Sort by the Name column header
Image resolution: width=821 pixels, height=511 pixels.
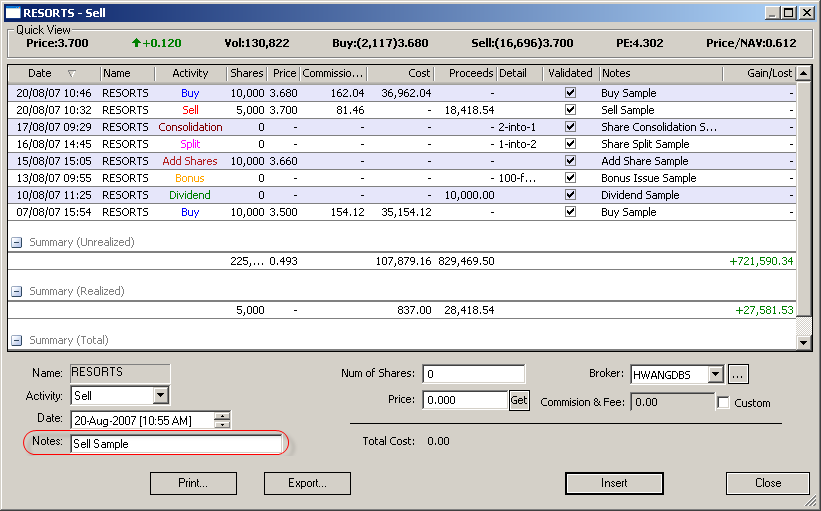tap(127, 73)
